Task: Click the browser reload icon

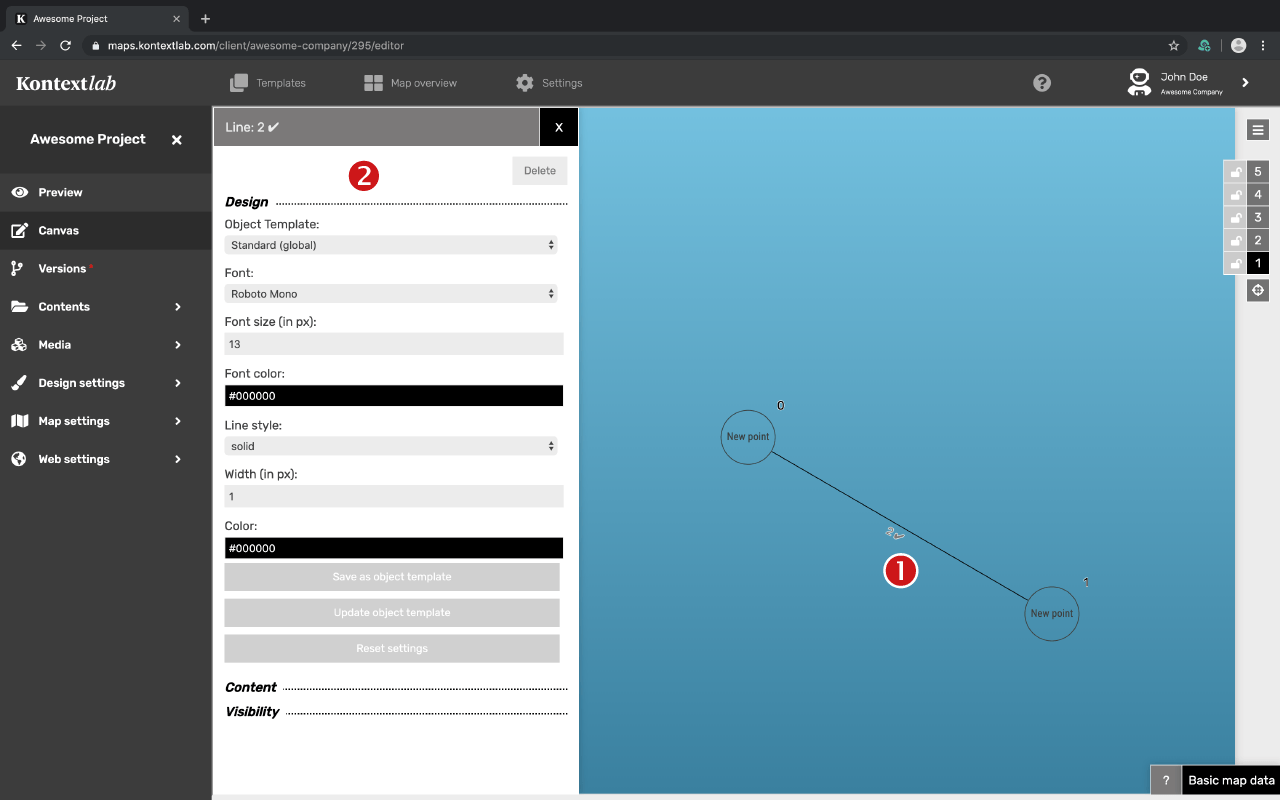Action: (x=65, y=45)
